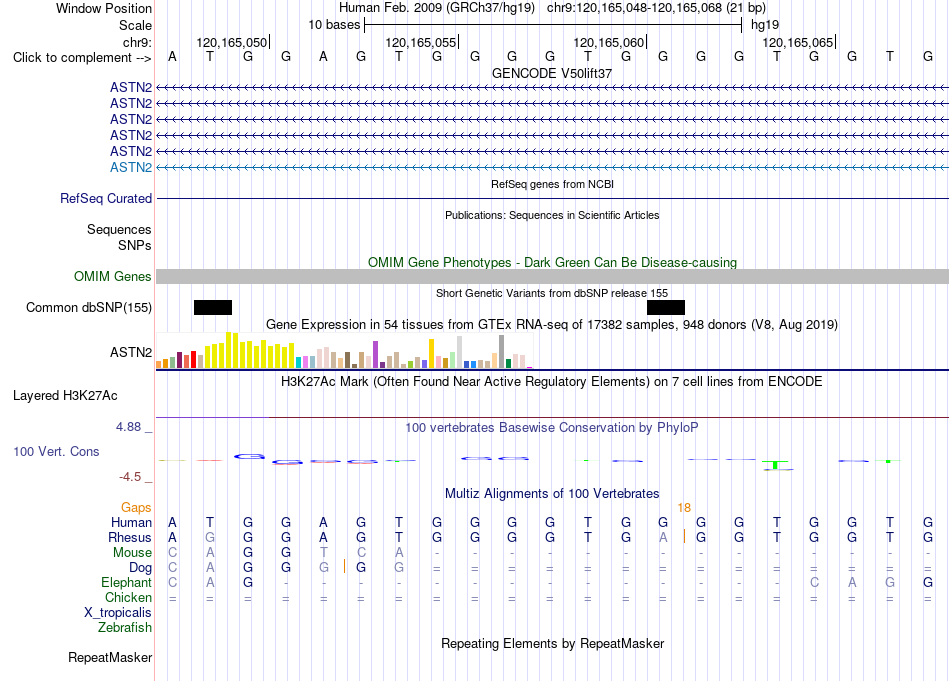Open the 'GENCODE V50lift37' track title
950x681 pixels.
click(552, 73)
